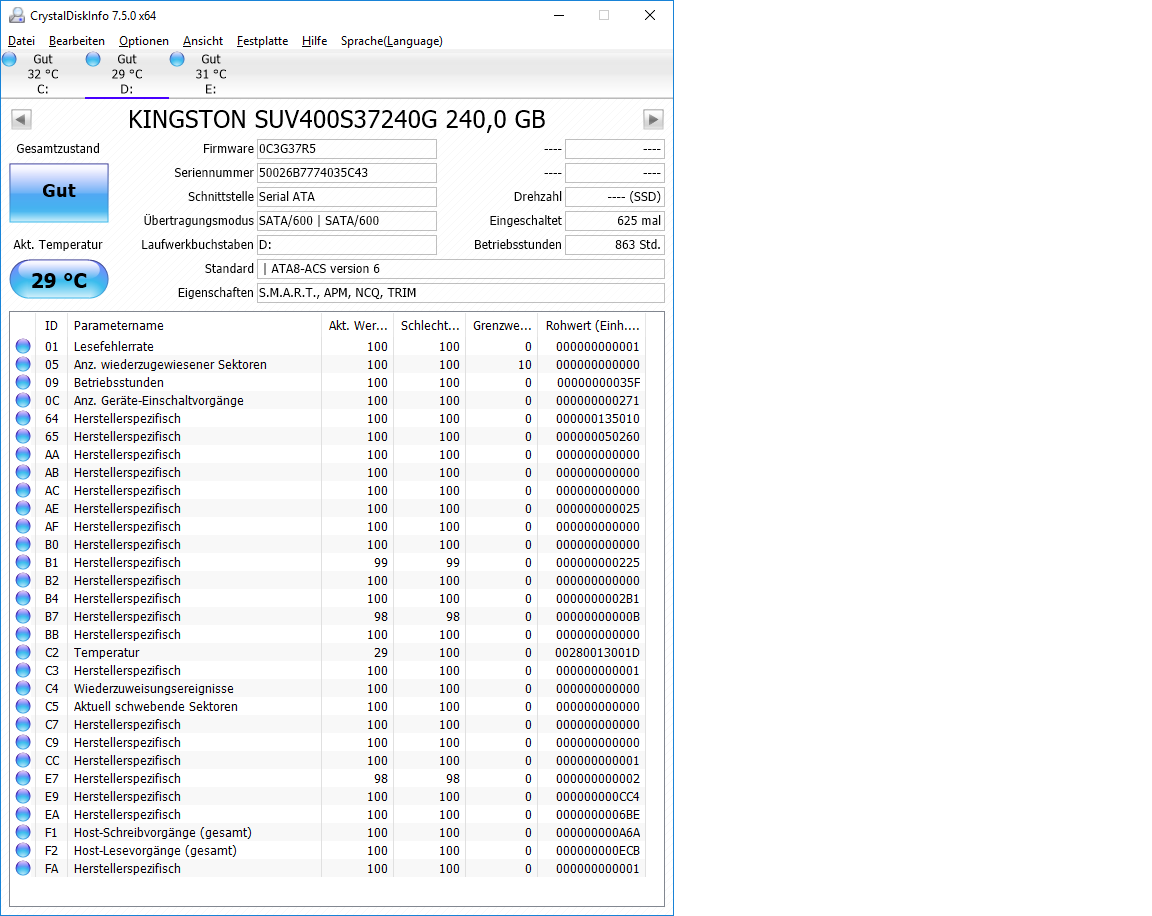Click the Seriennummer field

pos(347,173)
